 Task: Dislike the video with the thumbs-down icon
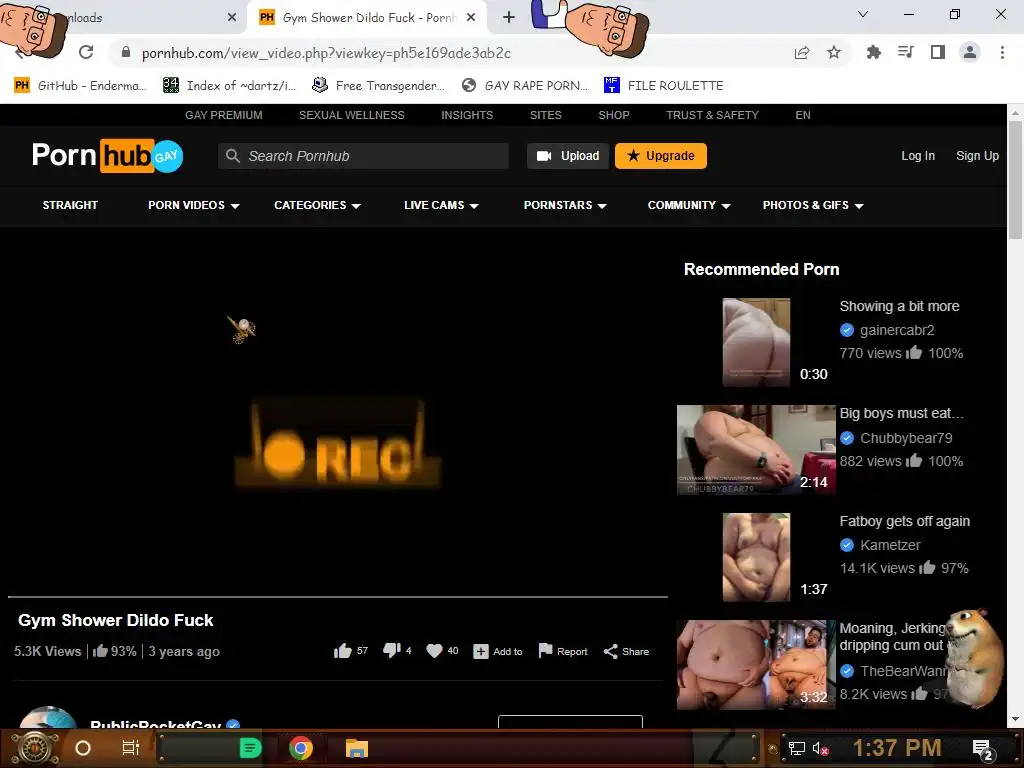392,650
